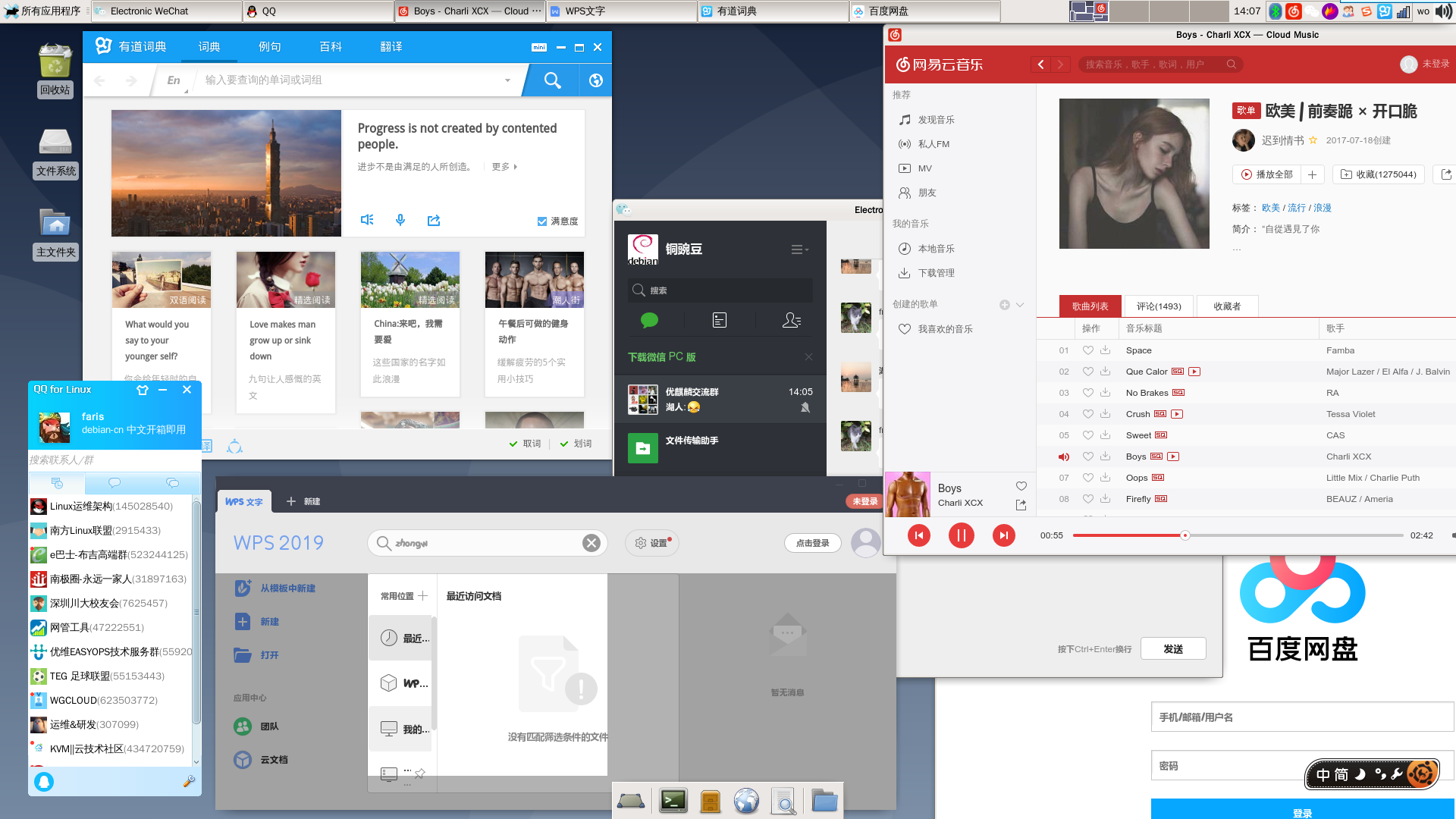Open the All Applications menu
The height and width of the screenshot is (819, 1456).
tap(44, 11)
